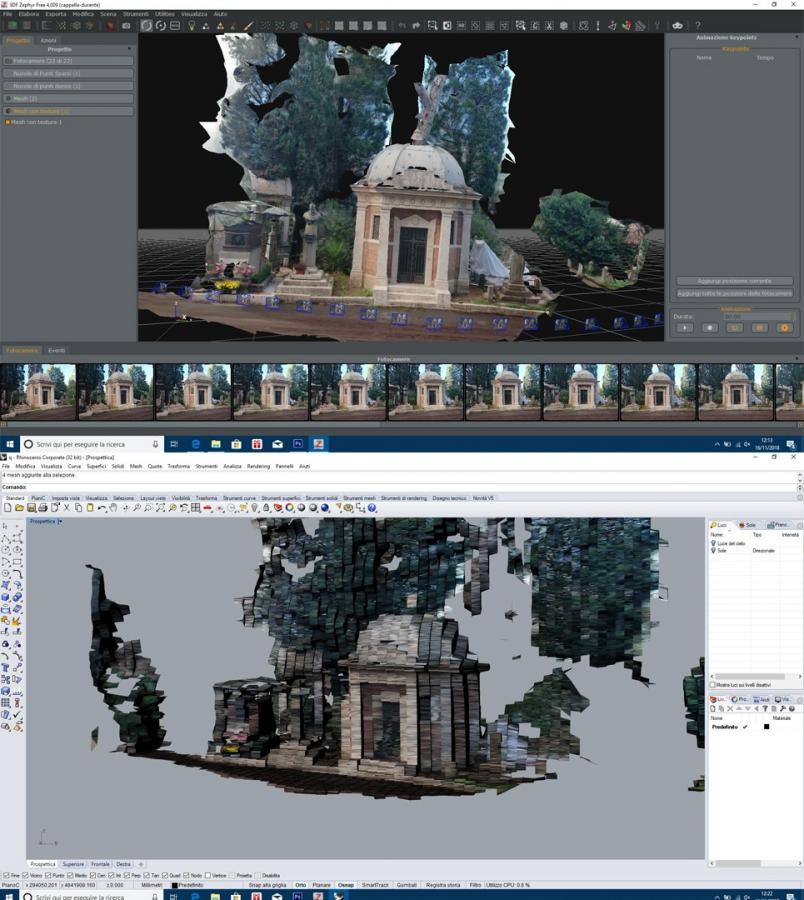804x900 pixels.
Task: Click the undo arrow in Zephyr toolbar
Action: click(402, 25)
